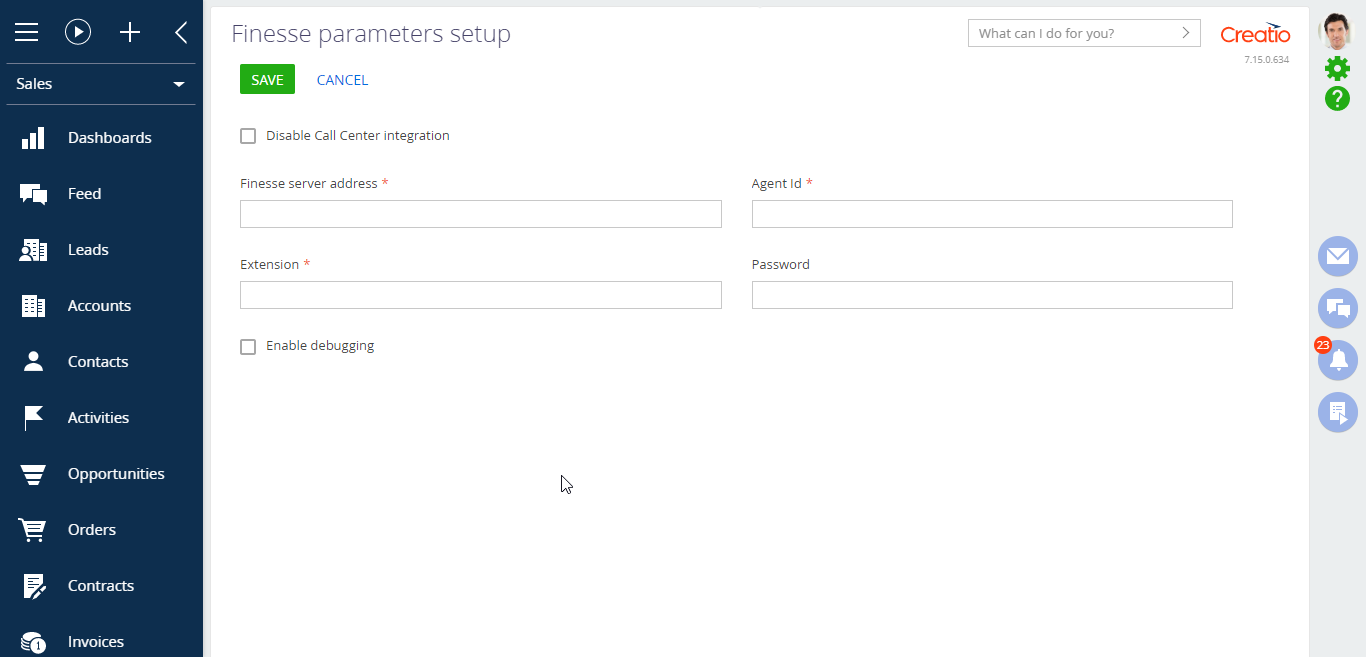Open the main hamburger menu
The image size is (1366, 657).
click(26, 31)
